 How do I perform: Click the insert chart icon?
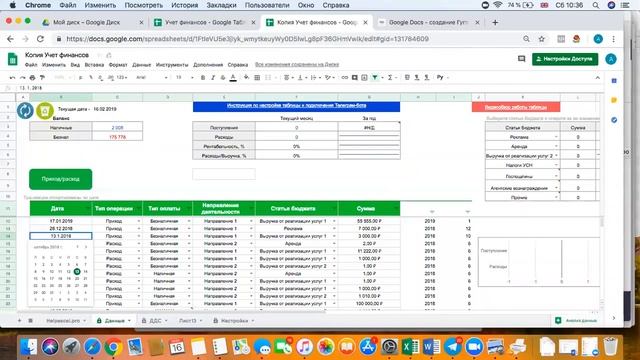364,78
